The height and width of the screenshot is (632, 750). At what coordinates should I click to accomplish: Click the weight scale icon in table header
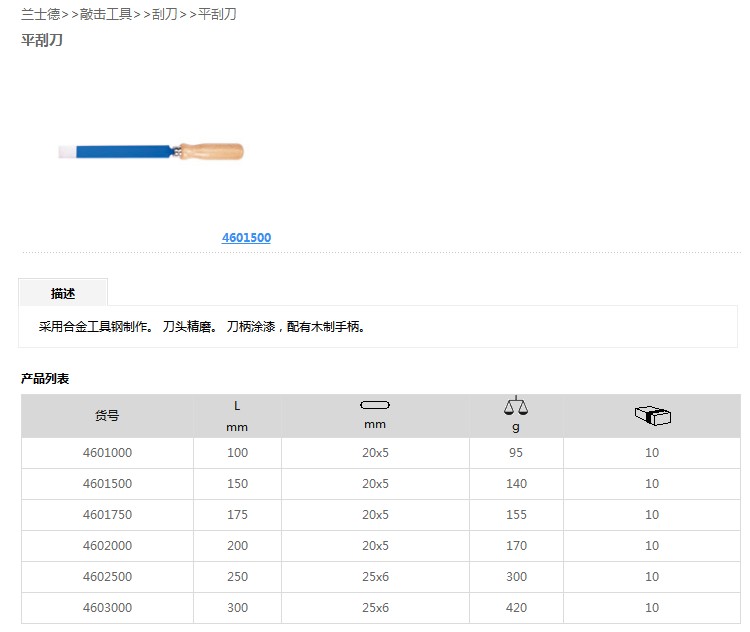(x=516, y=406)
